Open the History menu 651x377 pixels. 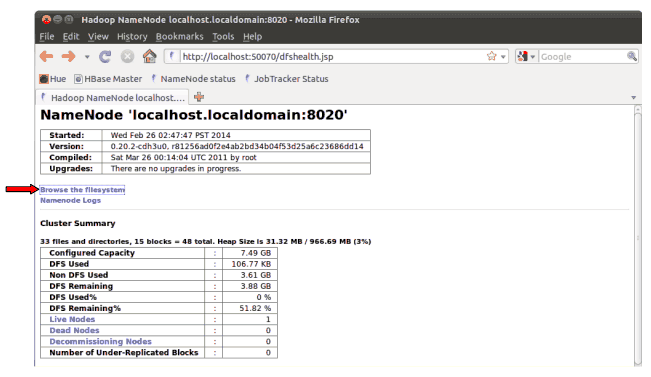[x=132, y=37]
